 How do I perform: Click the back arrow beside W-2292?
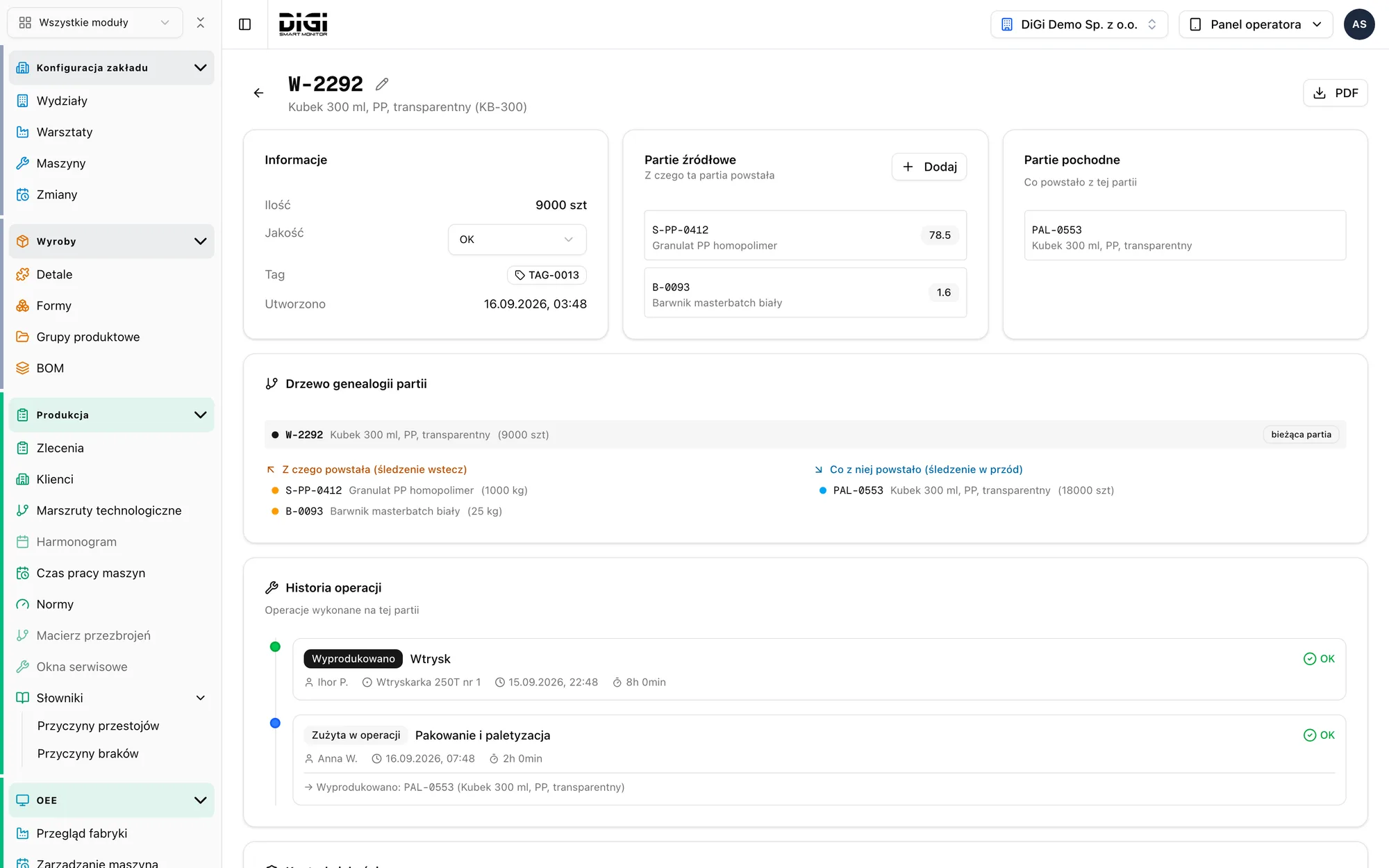coord(258,93)
